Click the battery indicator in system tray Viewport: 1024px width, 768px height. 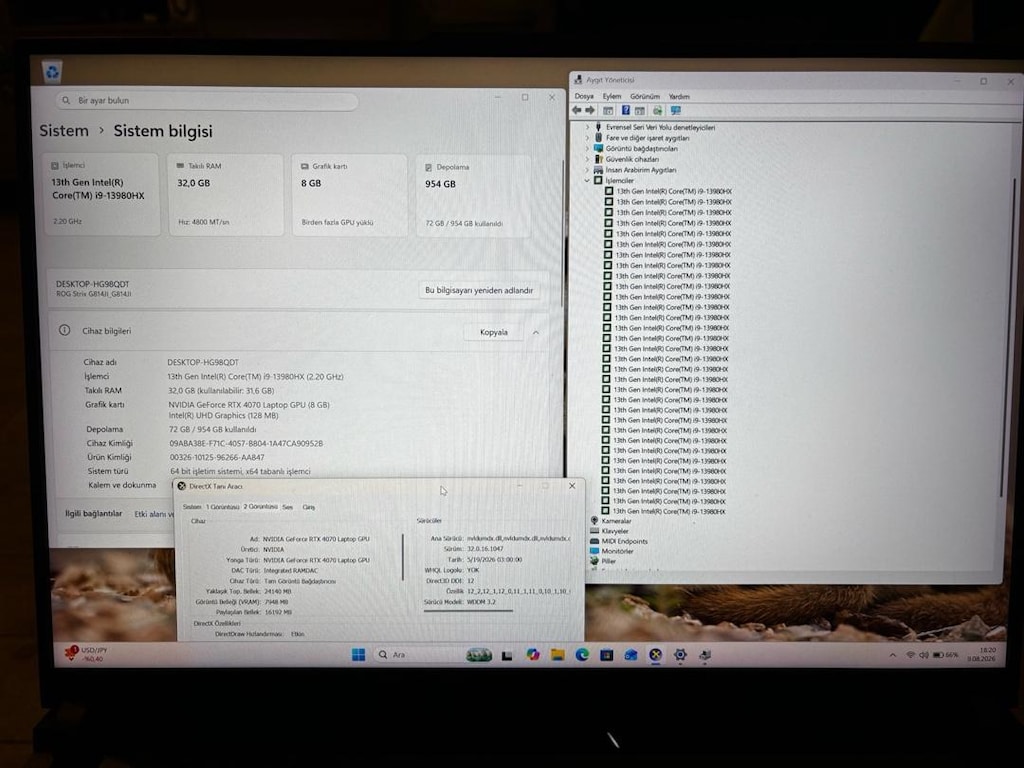tap(945, 654)
